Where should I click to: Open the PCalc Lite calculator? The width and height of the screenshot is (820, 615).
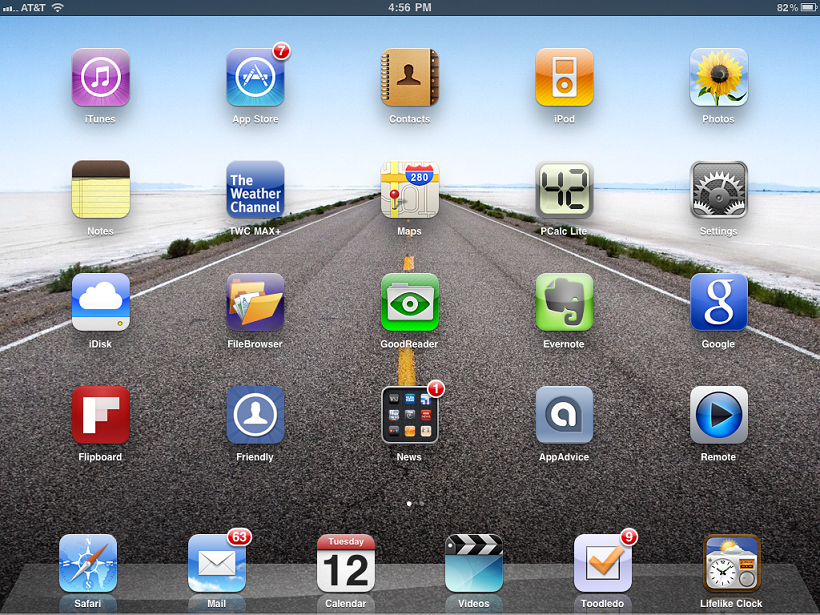coord(564,189)
